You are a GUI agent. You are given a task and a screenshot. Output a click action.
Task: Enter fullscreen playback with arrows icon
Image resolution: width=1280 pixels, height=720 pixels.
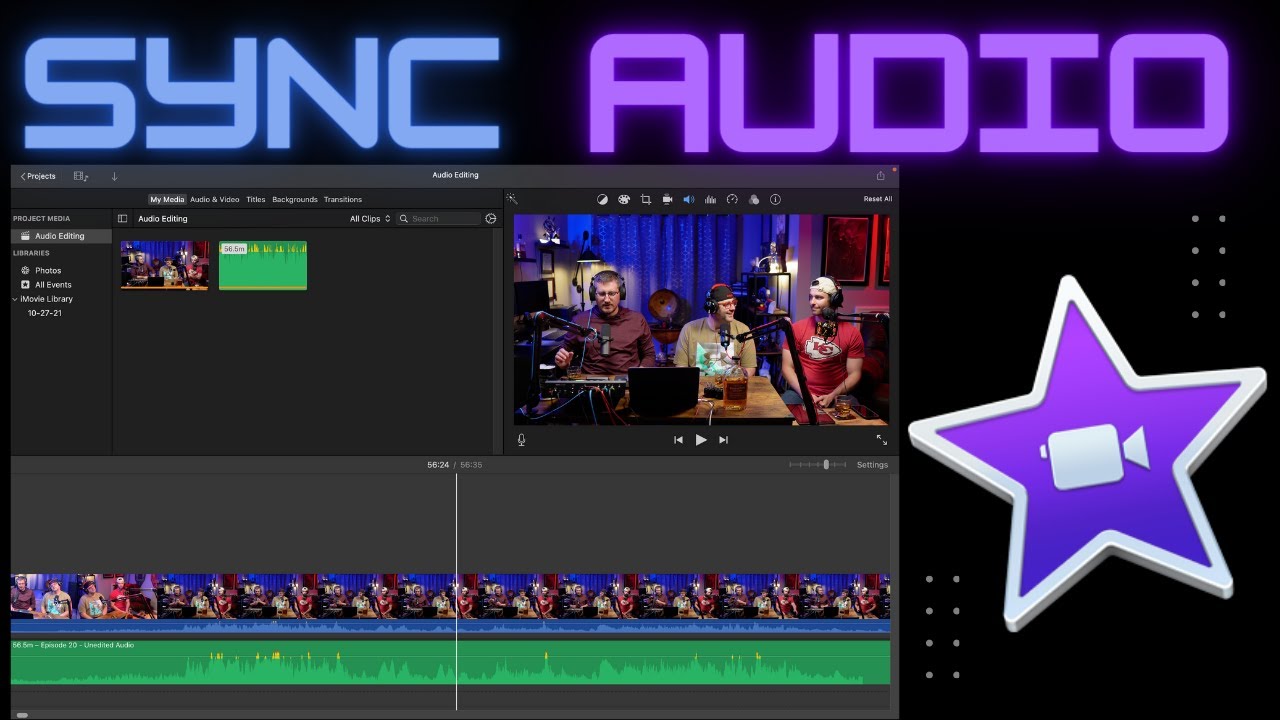coord(881,440)
